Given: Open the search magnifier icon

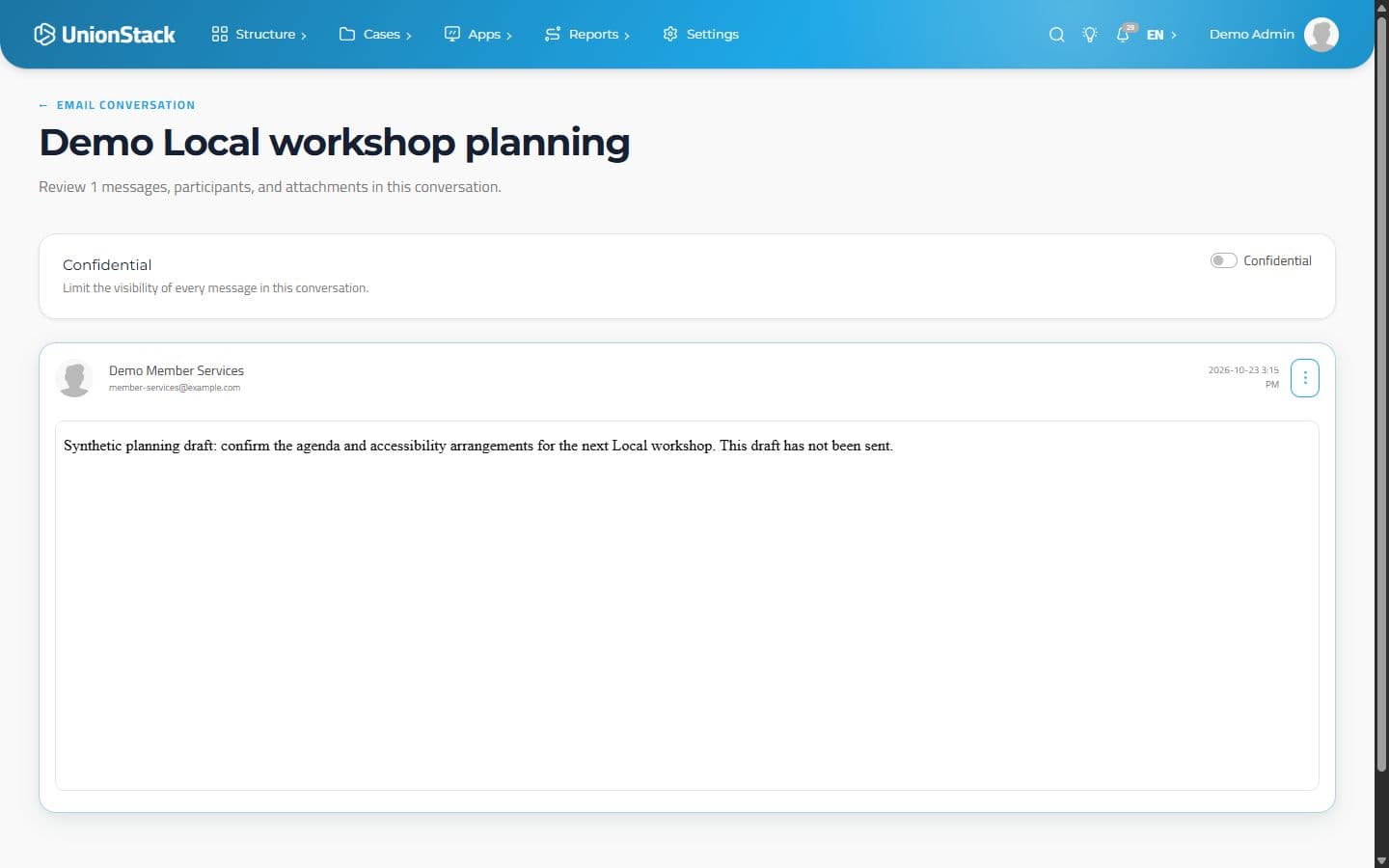Looking at the screenshot, I should [x=1057, y=35].
